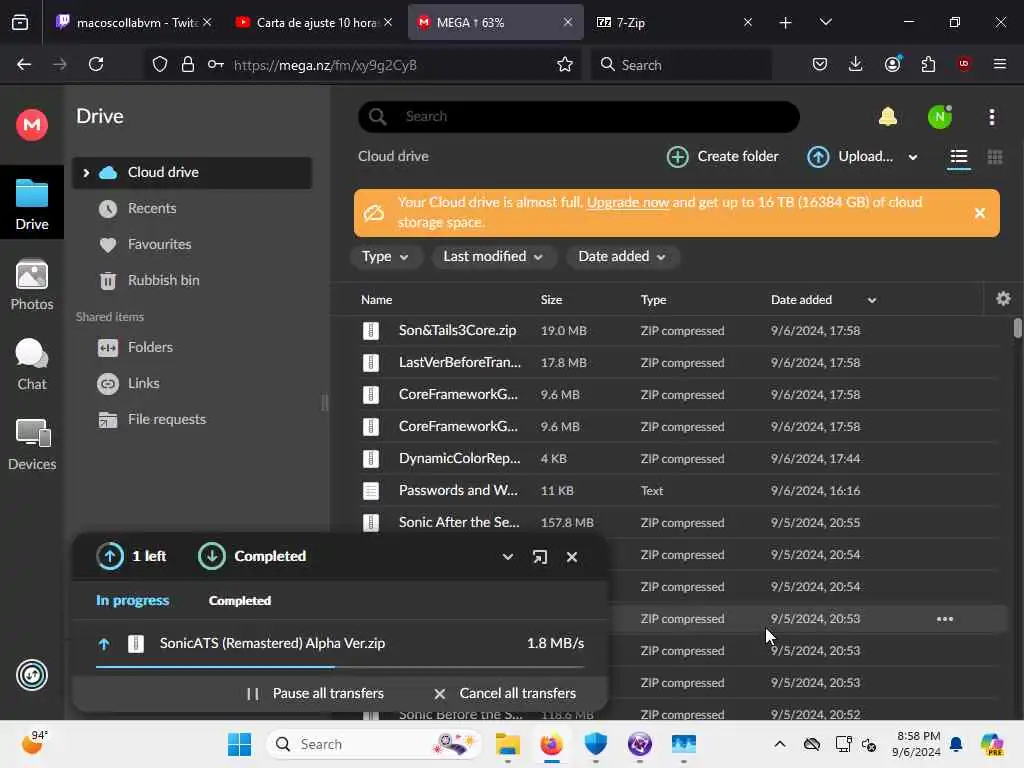The width and height of the screenshot is (1024, 768).
Task: Open the Devices section in sidebar
Action: coord(31,445)
